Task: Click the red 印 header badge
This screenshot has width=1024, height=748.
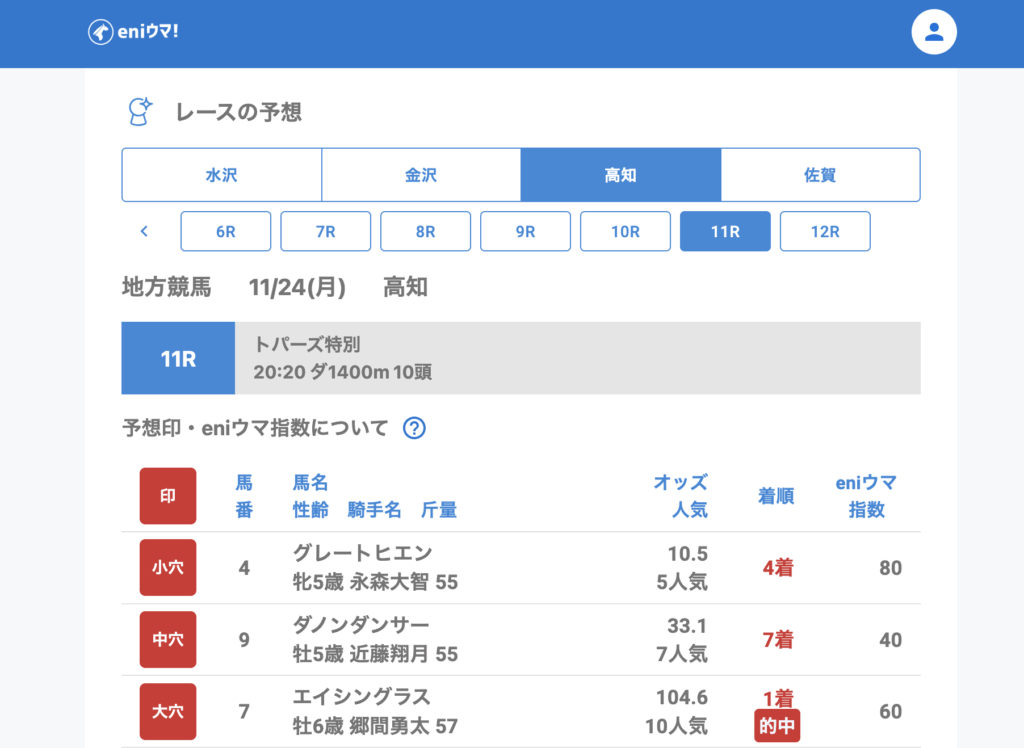Action: (168, 496)
